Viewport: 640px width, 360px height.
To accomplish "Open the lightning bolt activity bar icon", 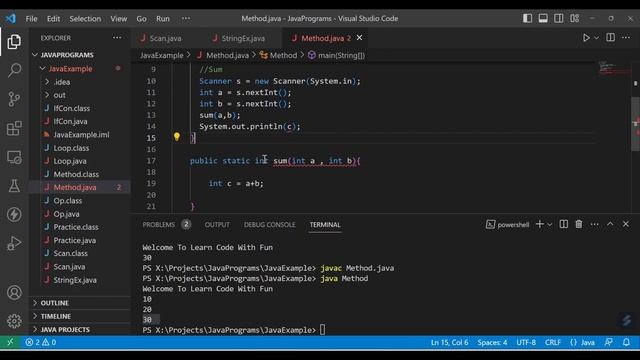I will click(14, 214).
